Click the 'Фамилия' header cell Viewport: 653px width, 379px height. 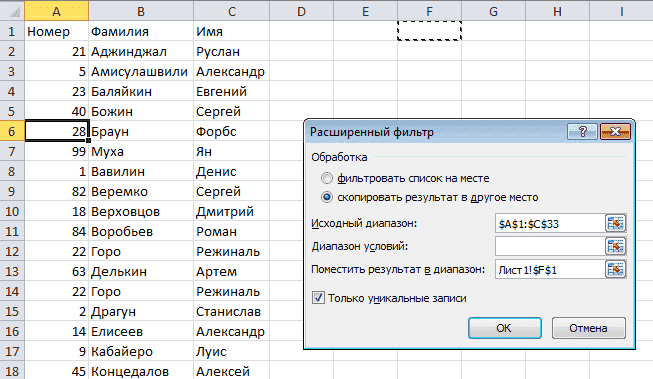coord(141,31)
